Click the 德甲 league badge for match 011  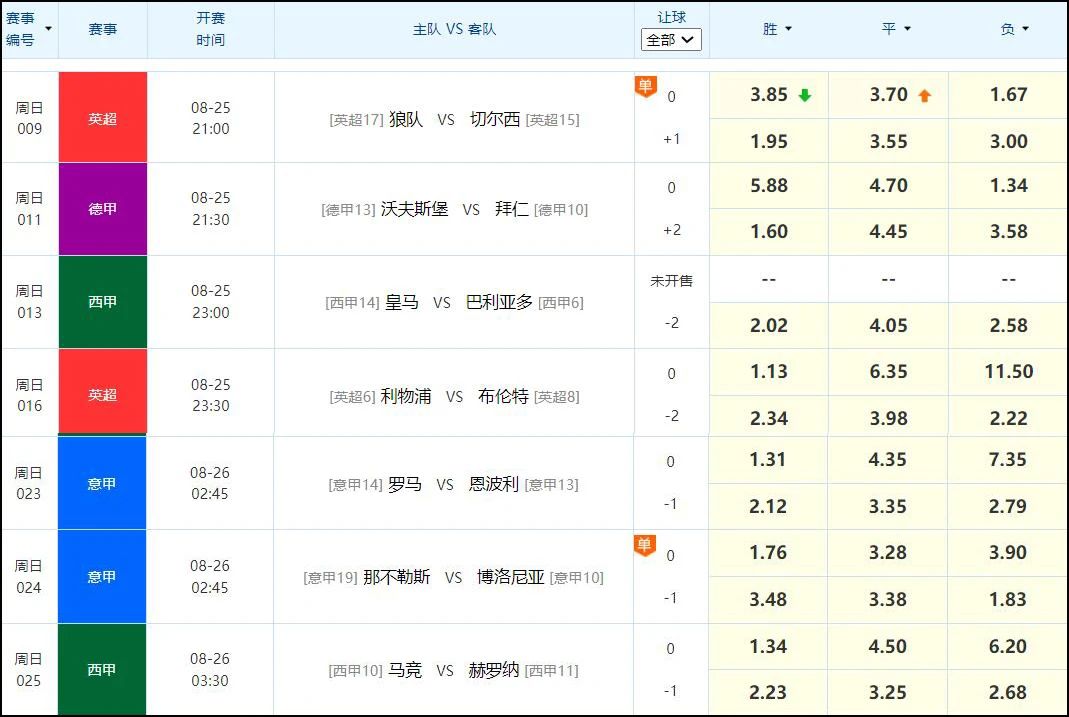coord(103,209)
